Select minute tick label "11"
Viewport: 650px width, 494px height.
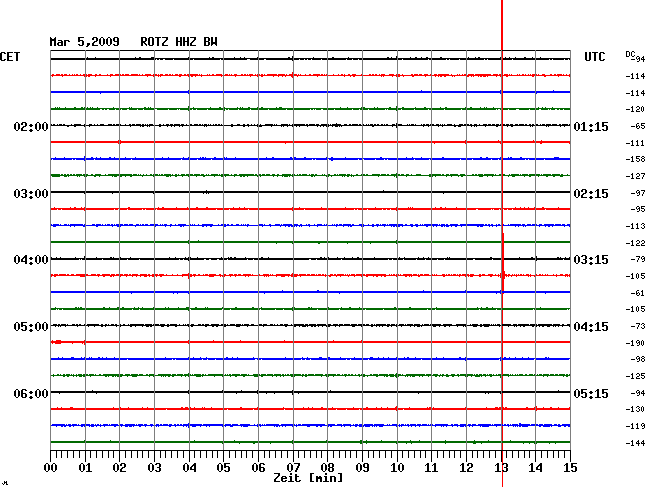[431, 468]
